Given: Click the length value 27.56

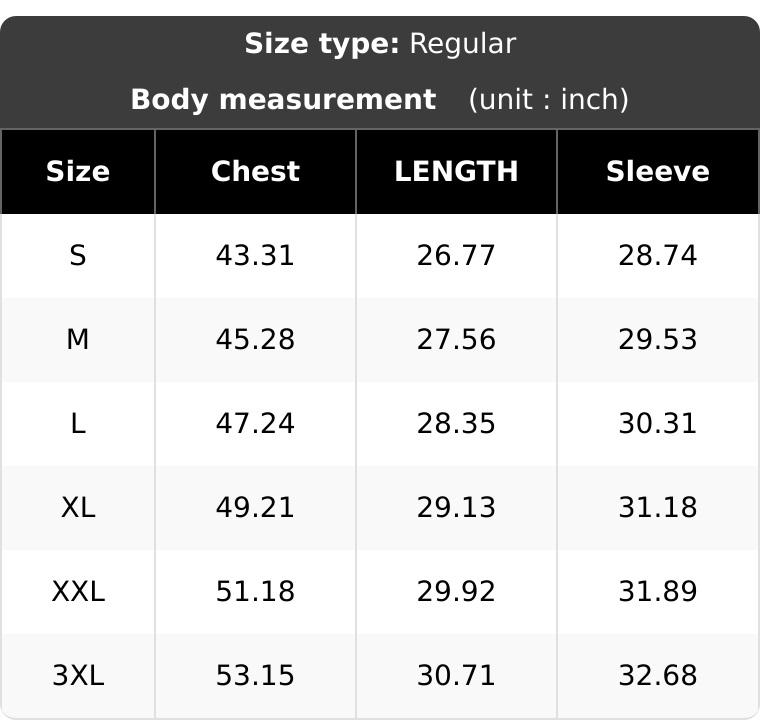Looking at the screenshot, I should 456,339.
